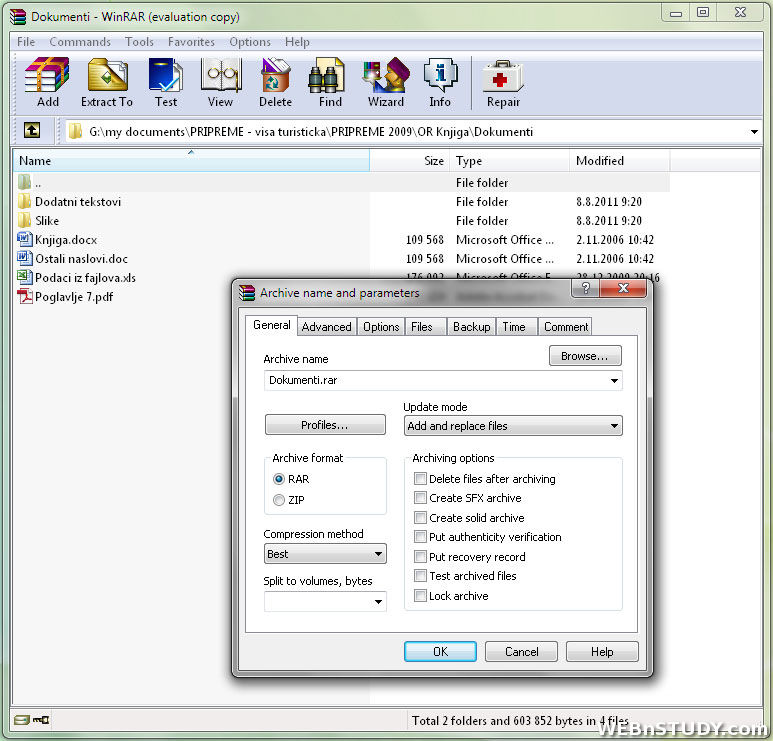
Task: Open the Favorites menu
Action: [191, 42]
